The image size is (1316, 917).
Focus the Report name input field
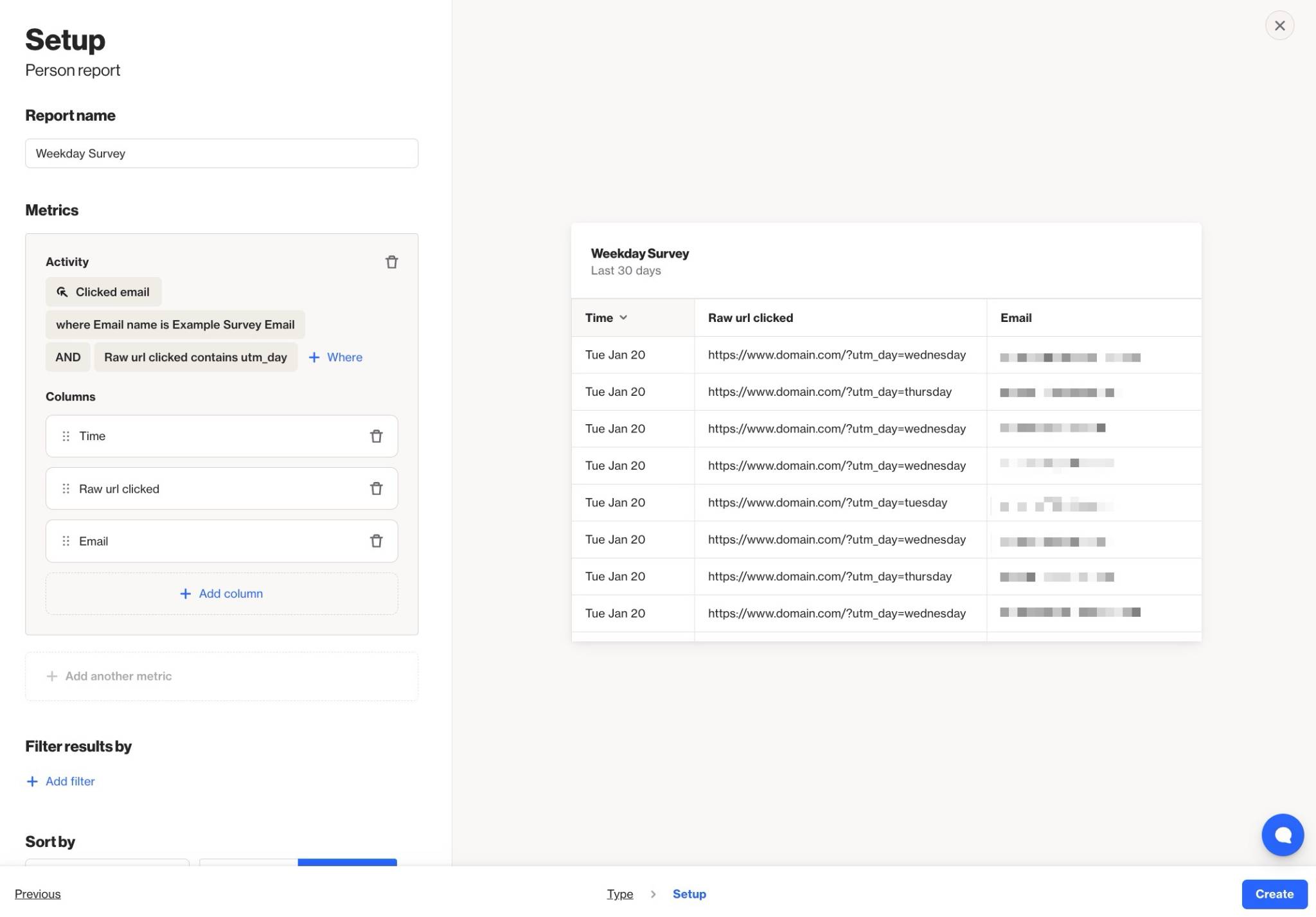pos(222,154)
